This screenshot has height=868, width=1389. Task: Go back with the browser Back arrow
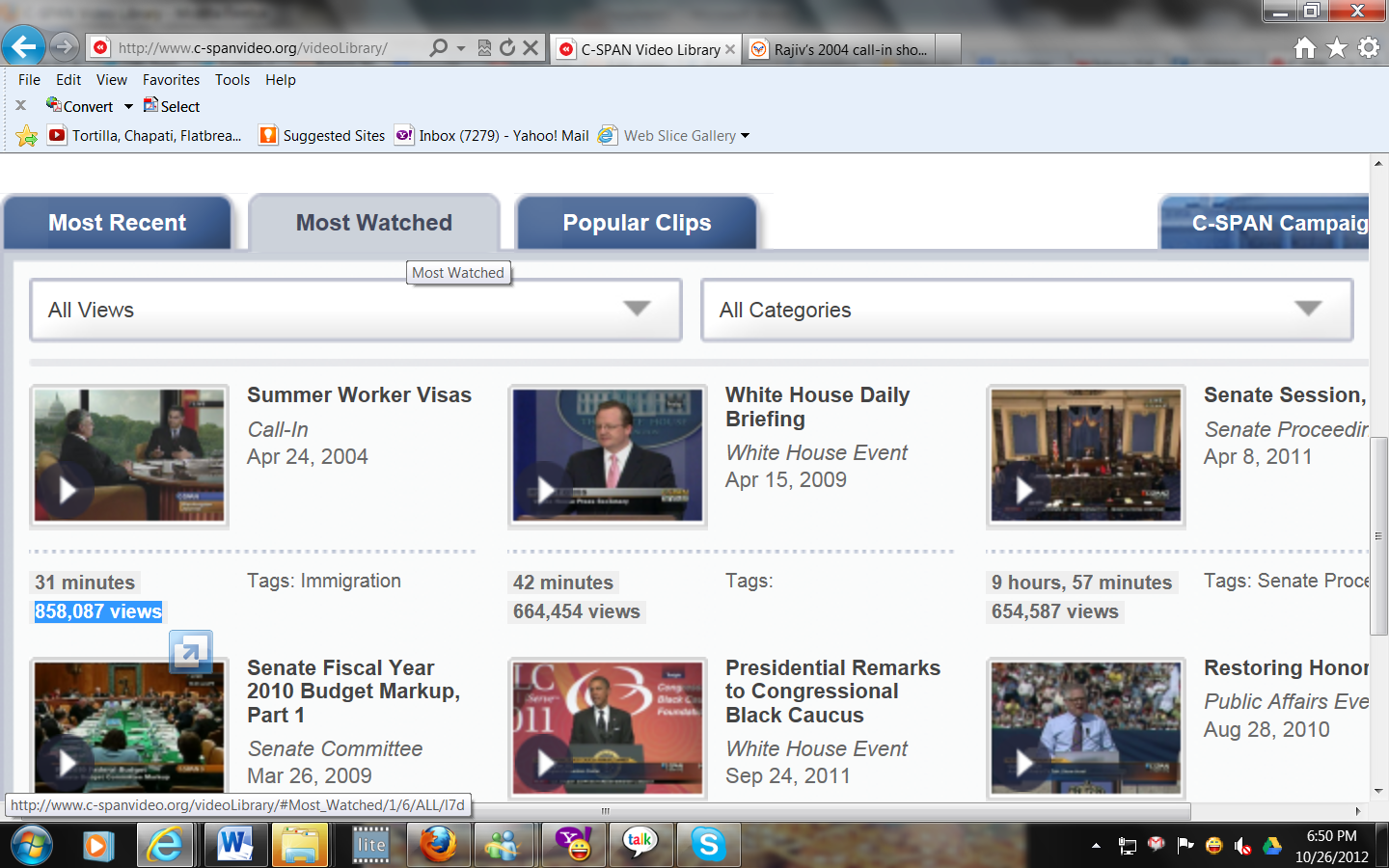23,46
